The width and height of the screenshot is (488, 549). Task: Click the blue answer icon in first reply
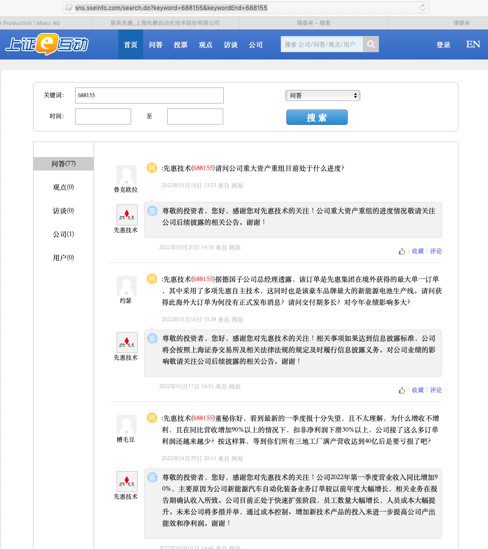tap(152, 210)
